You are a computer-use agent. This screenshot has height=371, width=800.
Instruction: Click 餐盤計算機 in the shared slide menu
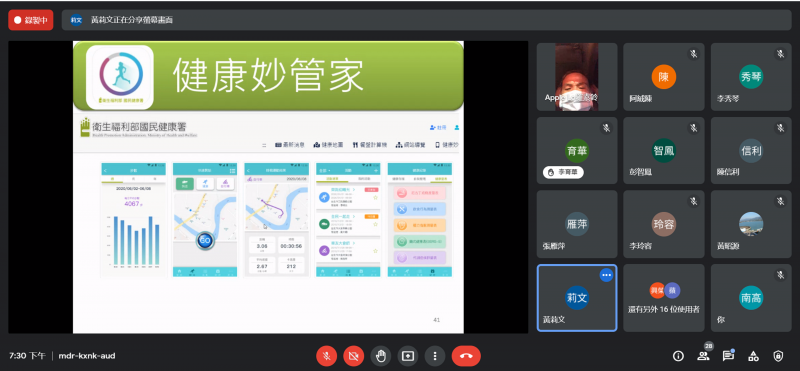click(x=370, y=145)
